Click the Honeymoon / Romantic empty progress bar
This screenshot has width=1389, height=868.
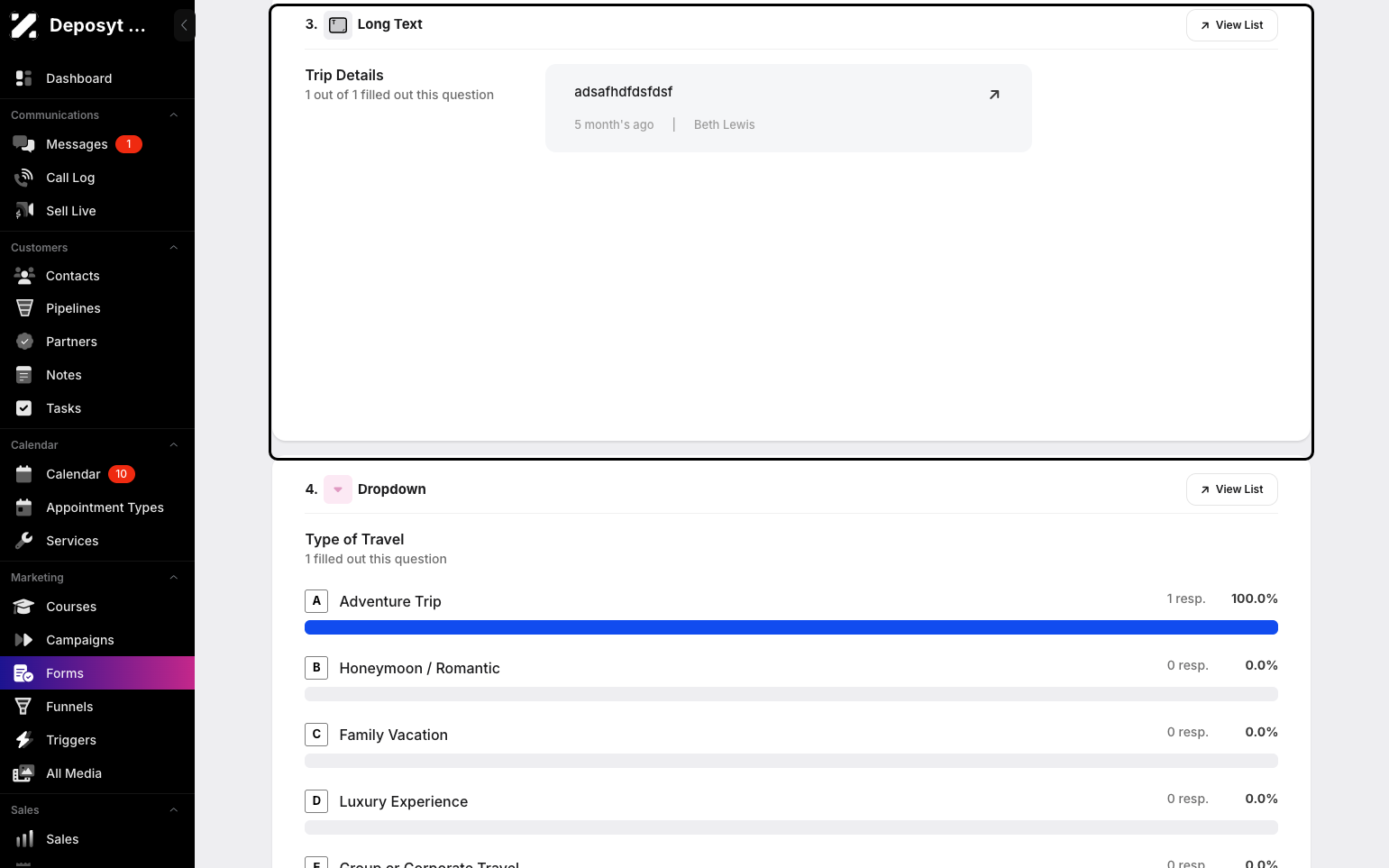(790, 694)
